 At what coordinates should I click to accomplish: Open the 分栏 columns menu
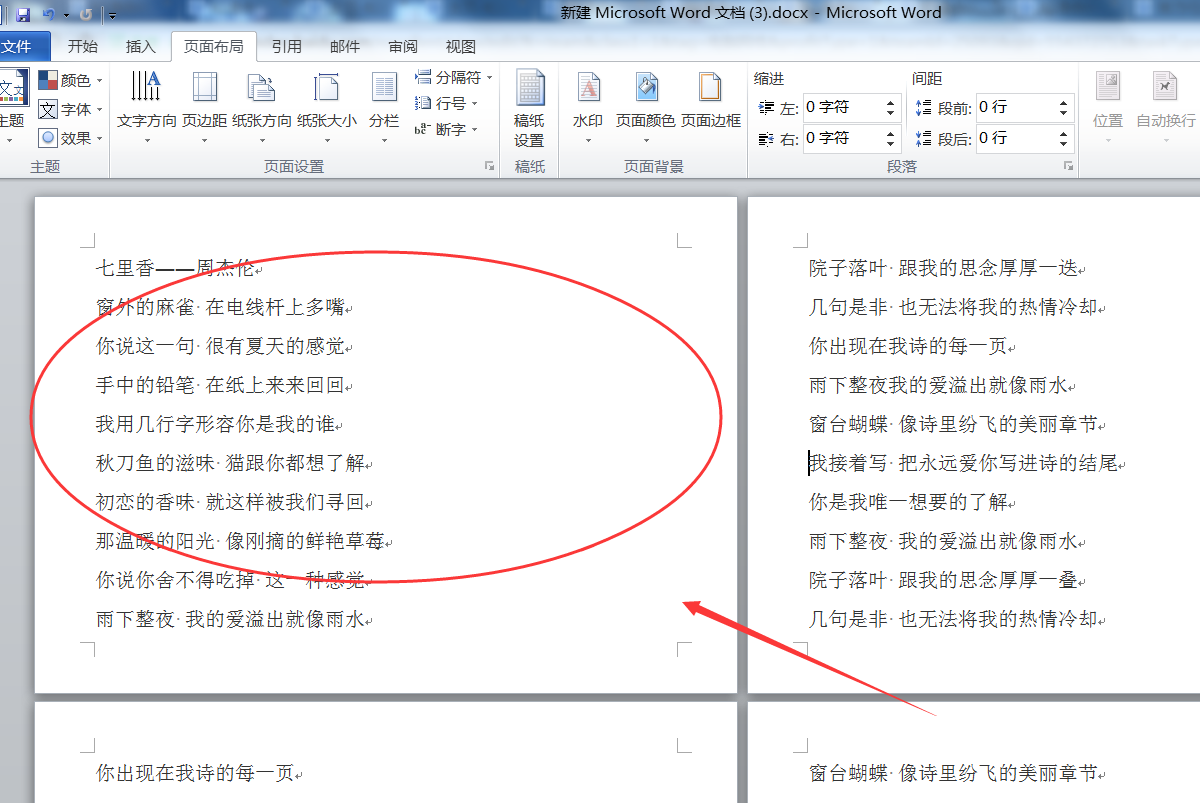384,108
